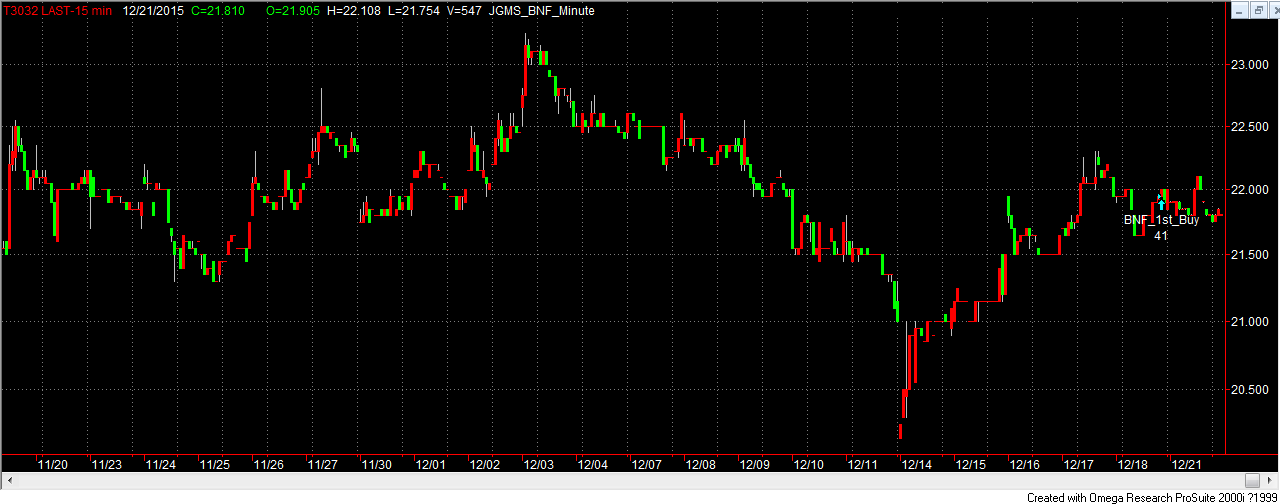1280x504 pixels.
Task: Click the 22.000 price axis label
Action: (x=1250, y=189)
